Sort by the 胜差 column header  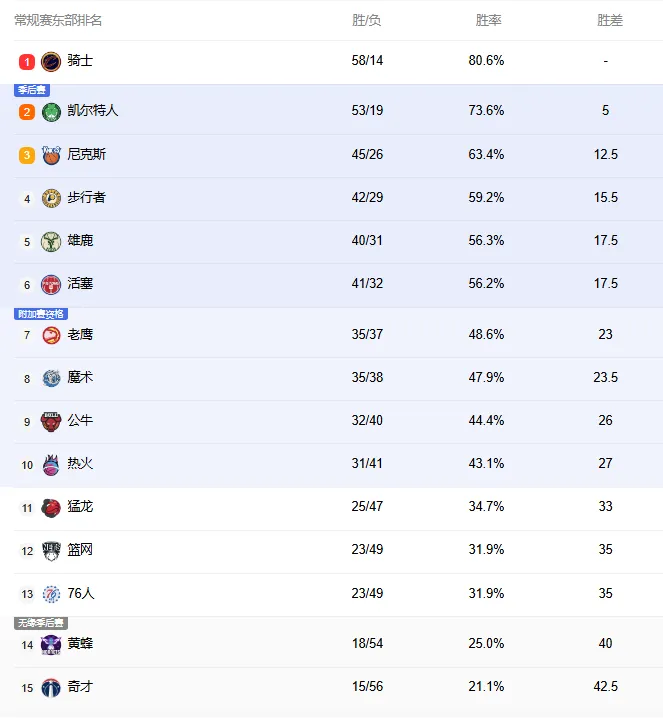pyautogui.click(x=609, y=20)
